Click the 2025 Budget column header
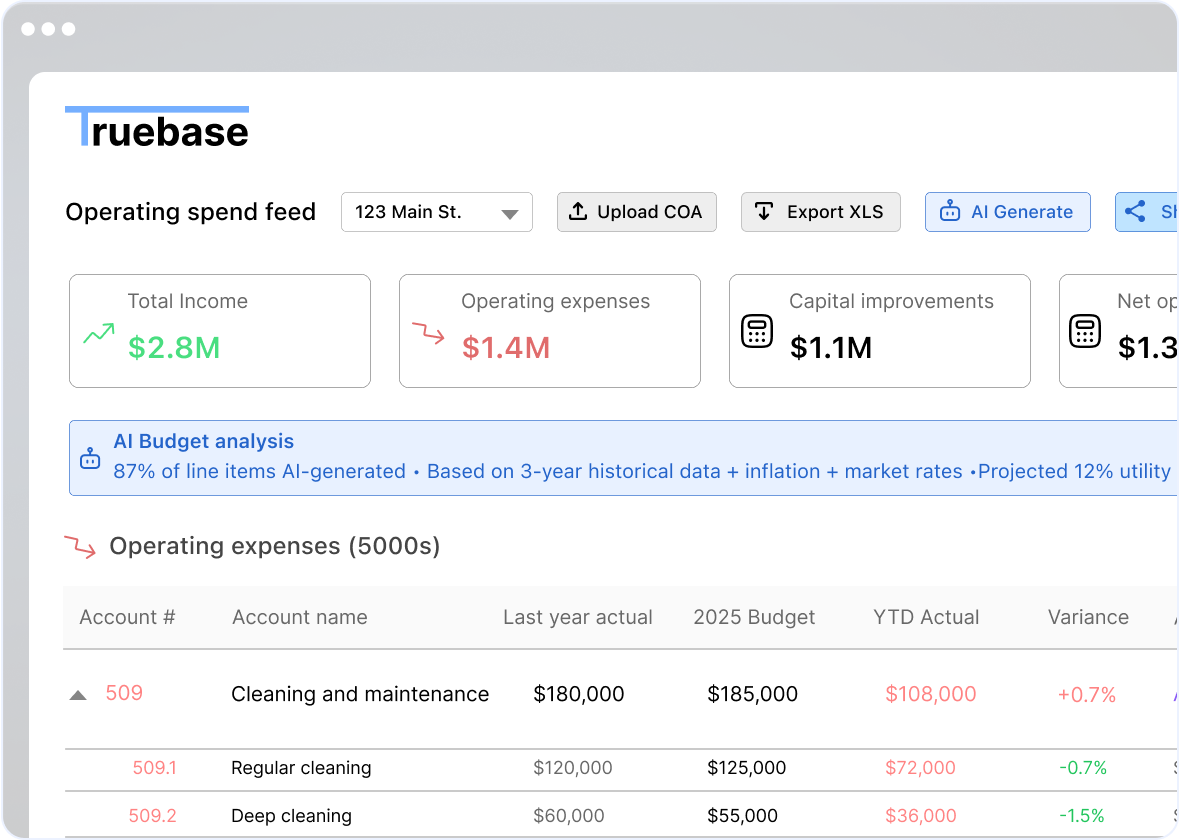The image size is (1180, 840). click(754, 617)
